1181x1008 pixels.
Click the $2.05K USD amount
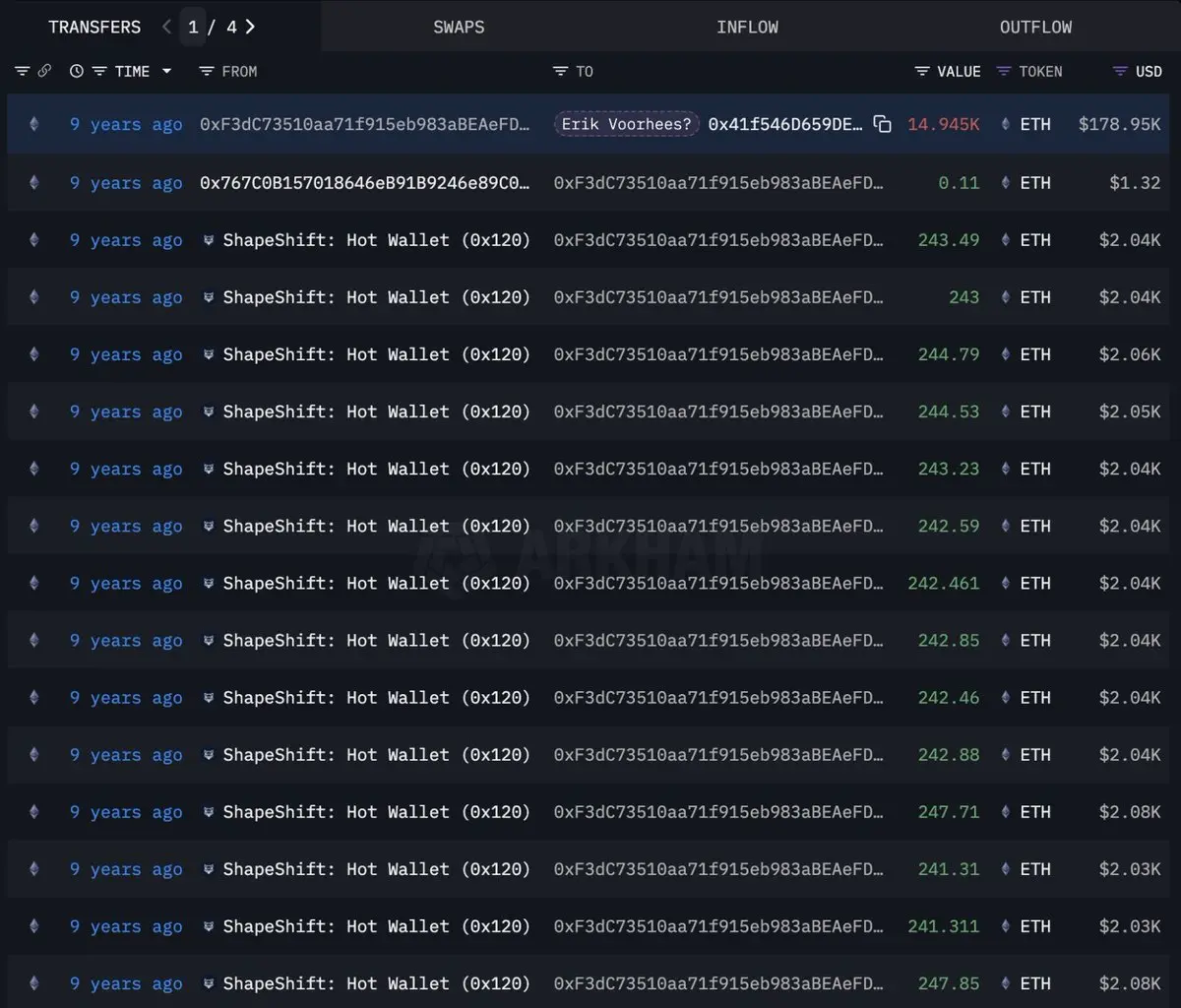click(1130, 411)
